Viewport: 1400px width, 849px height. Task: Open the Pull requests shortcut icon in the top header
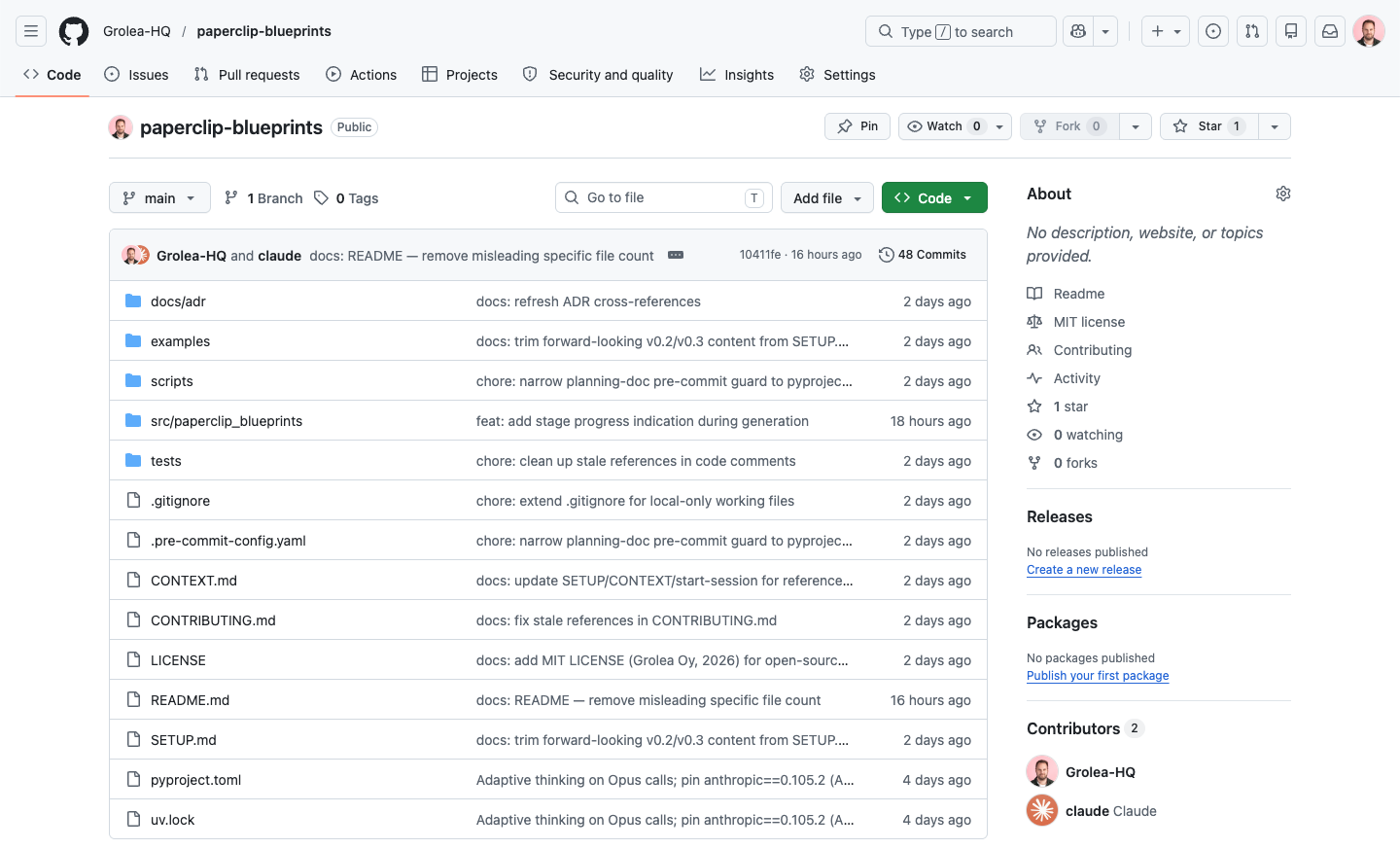tap(1252, 31)
